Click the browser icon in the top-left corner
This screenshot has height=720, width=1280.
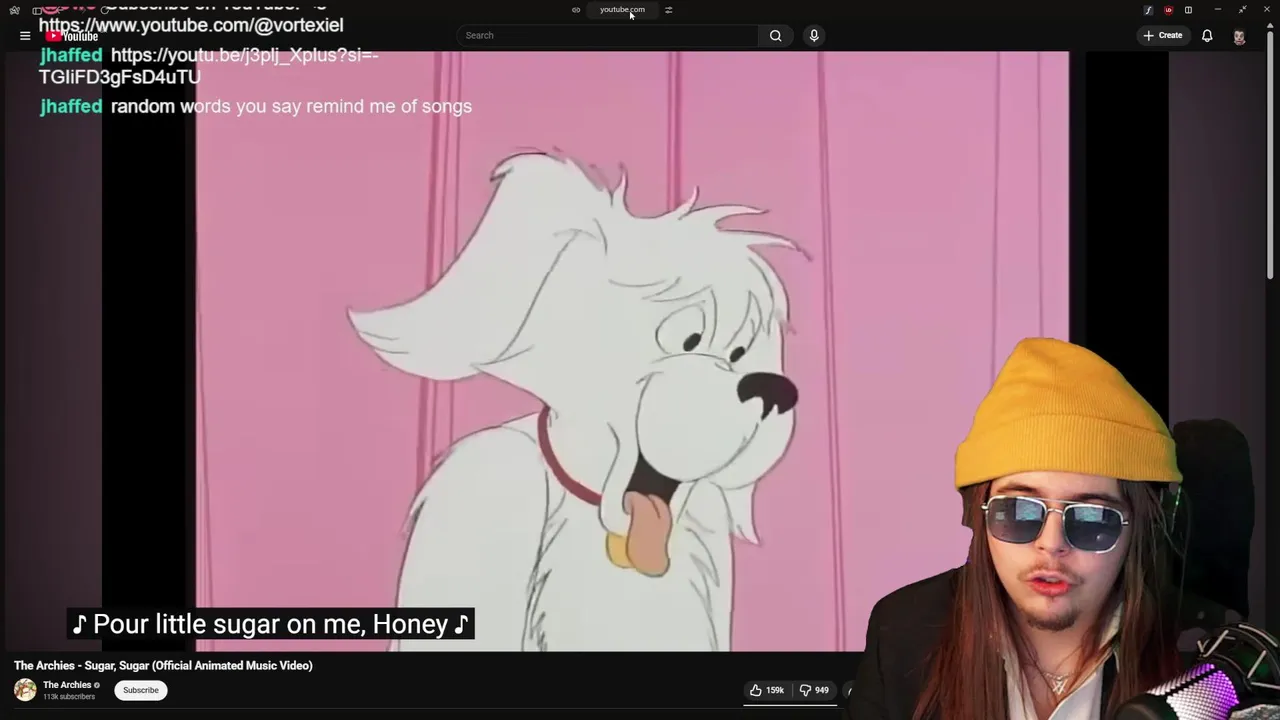(x=14, y=10)
